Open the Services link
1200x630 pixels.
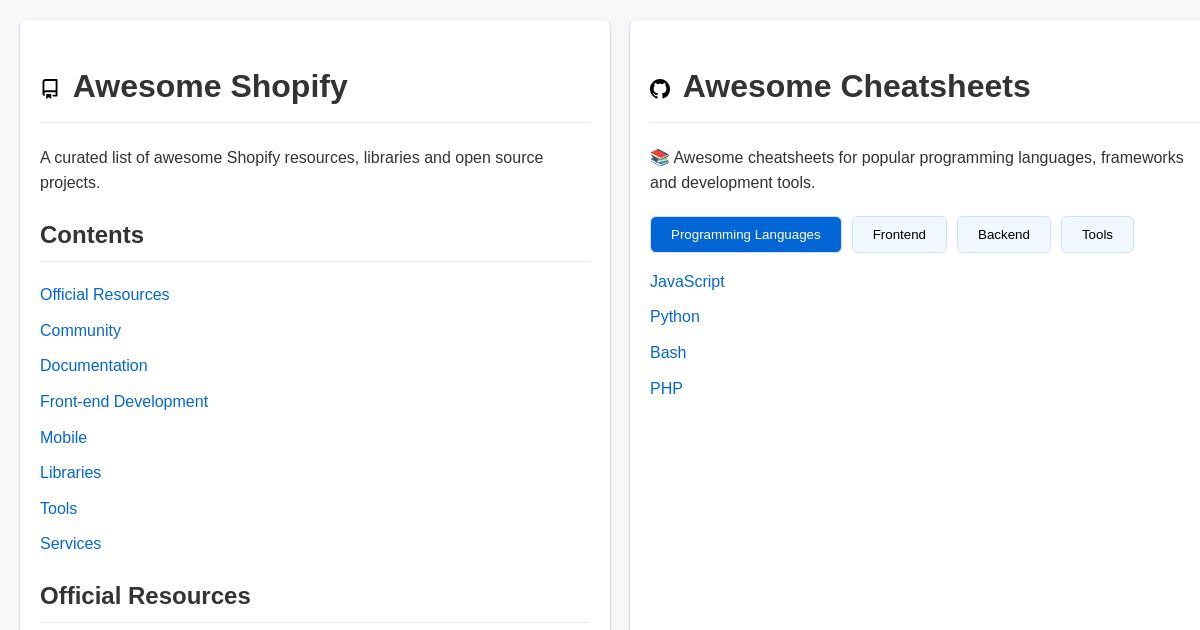click(x=70, y=544)
